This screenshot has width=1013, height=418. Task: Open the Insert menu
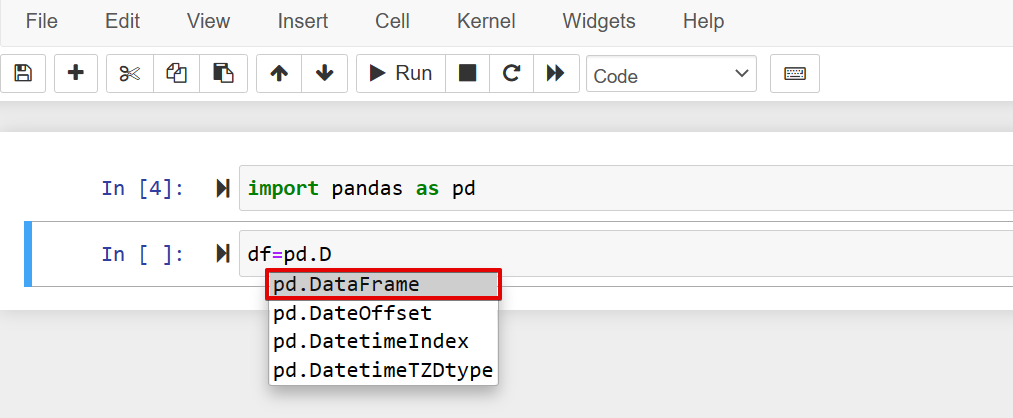tap(303, 21)
